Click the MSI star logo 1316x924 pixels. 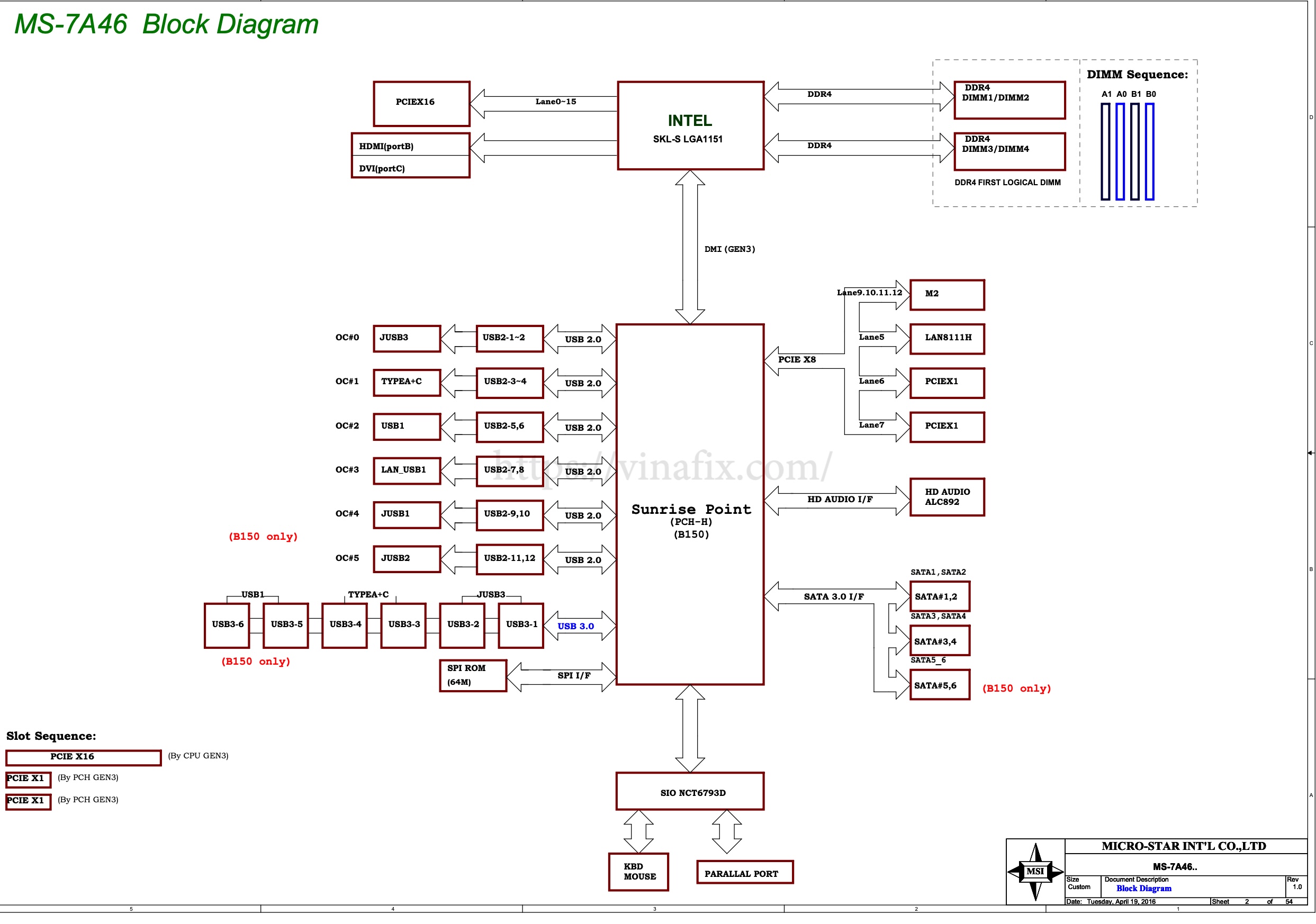click(x=1035, y=873)
